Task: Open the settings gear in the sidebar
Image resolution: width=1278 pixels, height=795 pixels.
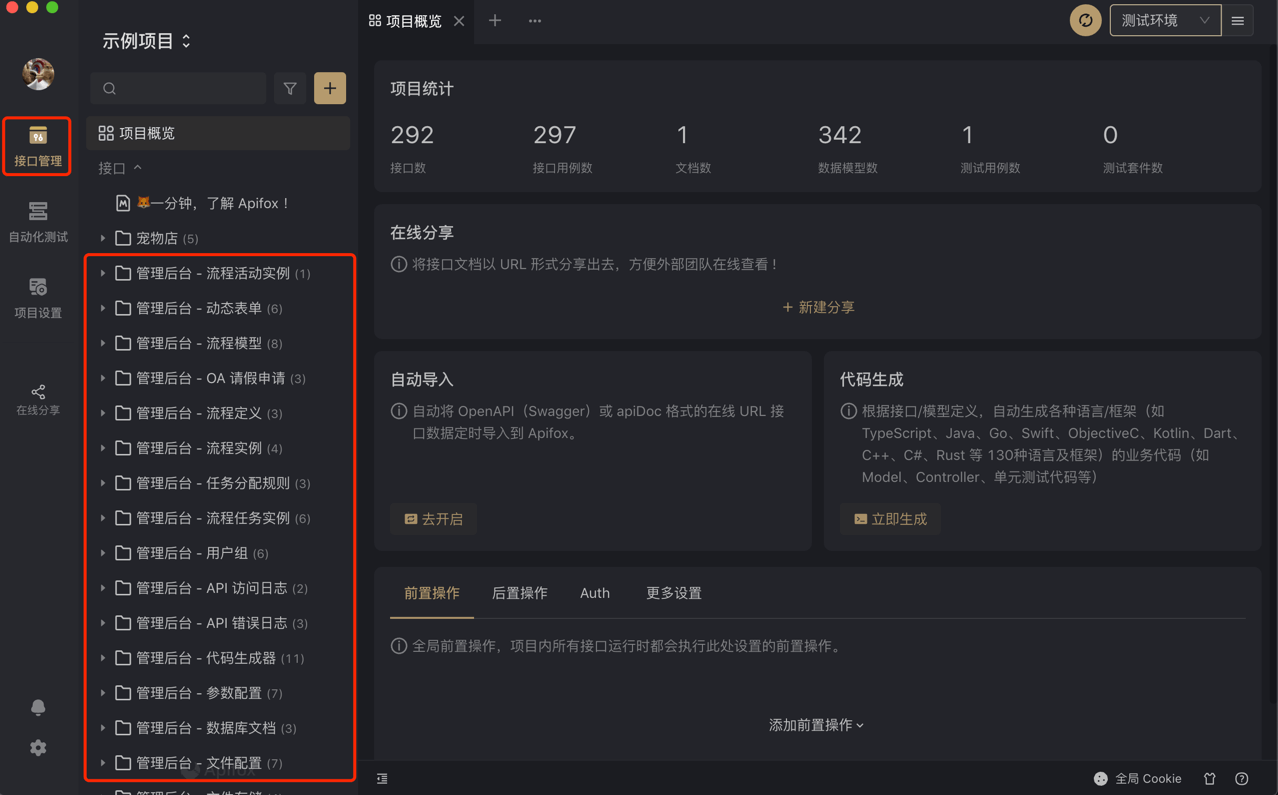Action: click(37, 747)
